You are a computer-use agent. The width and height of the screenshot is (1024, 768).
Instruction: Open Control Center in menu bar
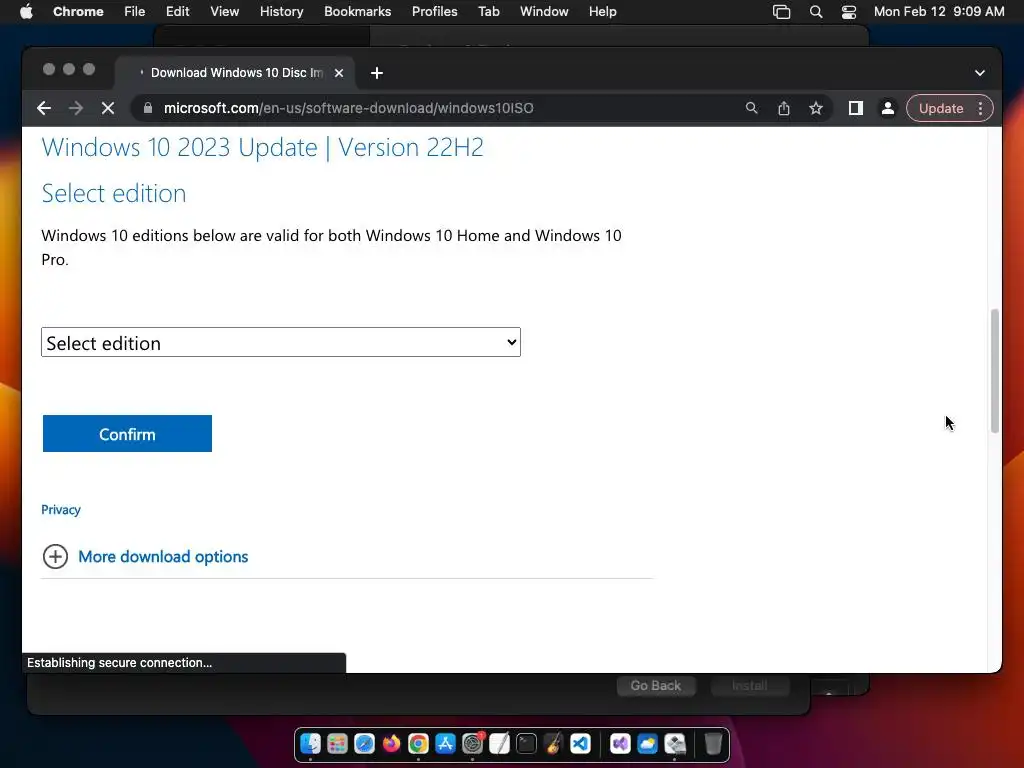(x=849, y=12)
